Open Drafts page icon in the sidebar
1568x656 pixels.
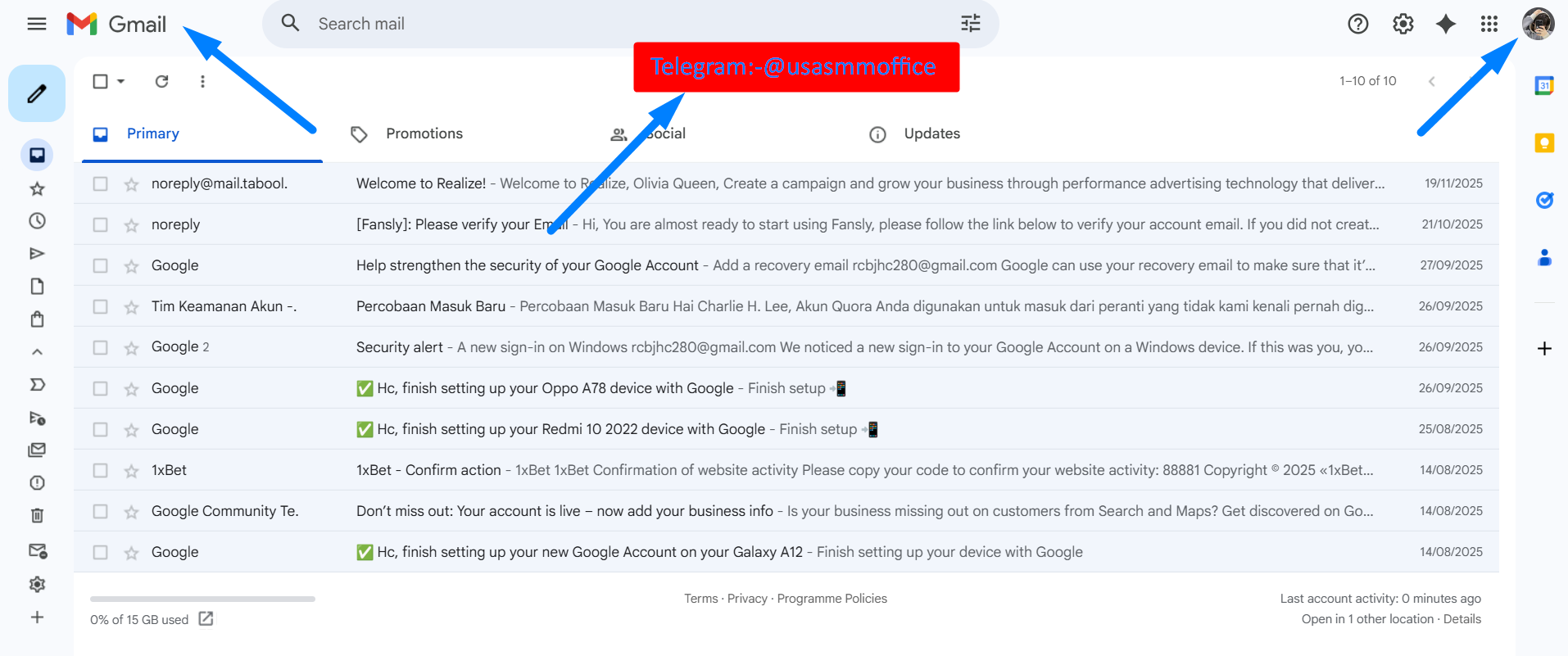coord(37,287)
